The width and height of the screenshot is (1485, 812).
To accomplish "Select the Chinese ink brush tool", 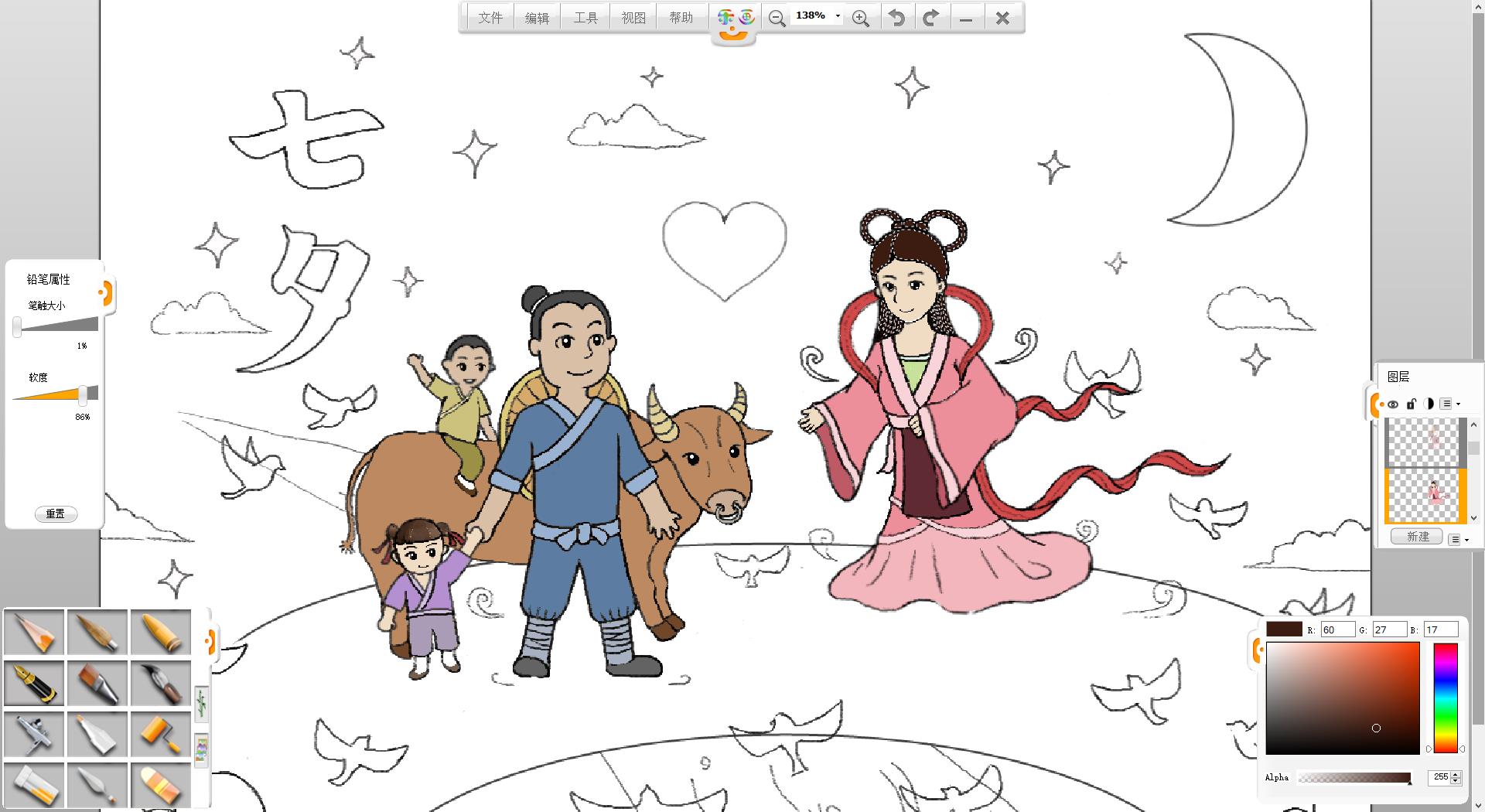I will (x=161, y=683).
